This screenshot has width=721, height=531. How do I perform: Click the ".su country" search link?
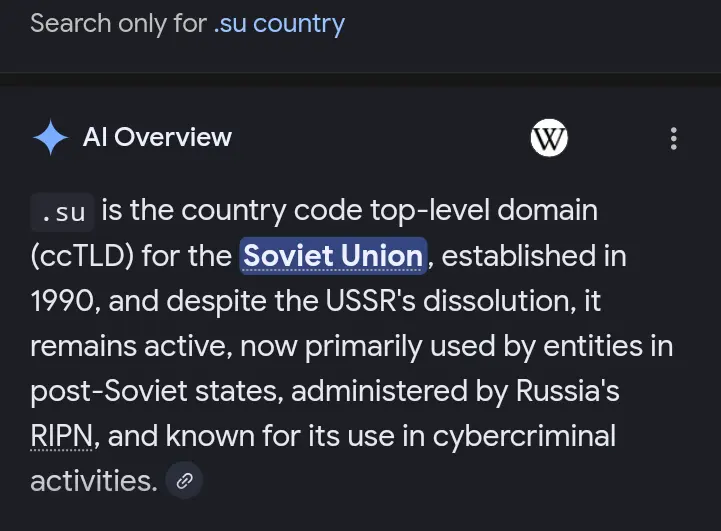[x=279, y=23]
